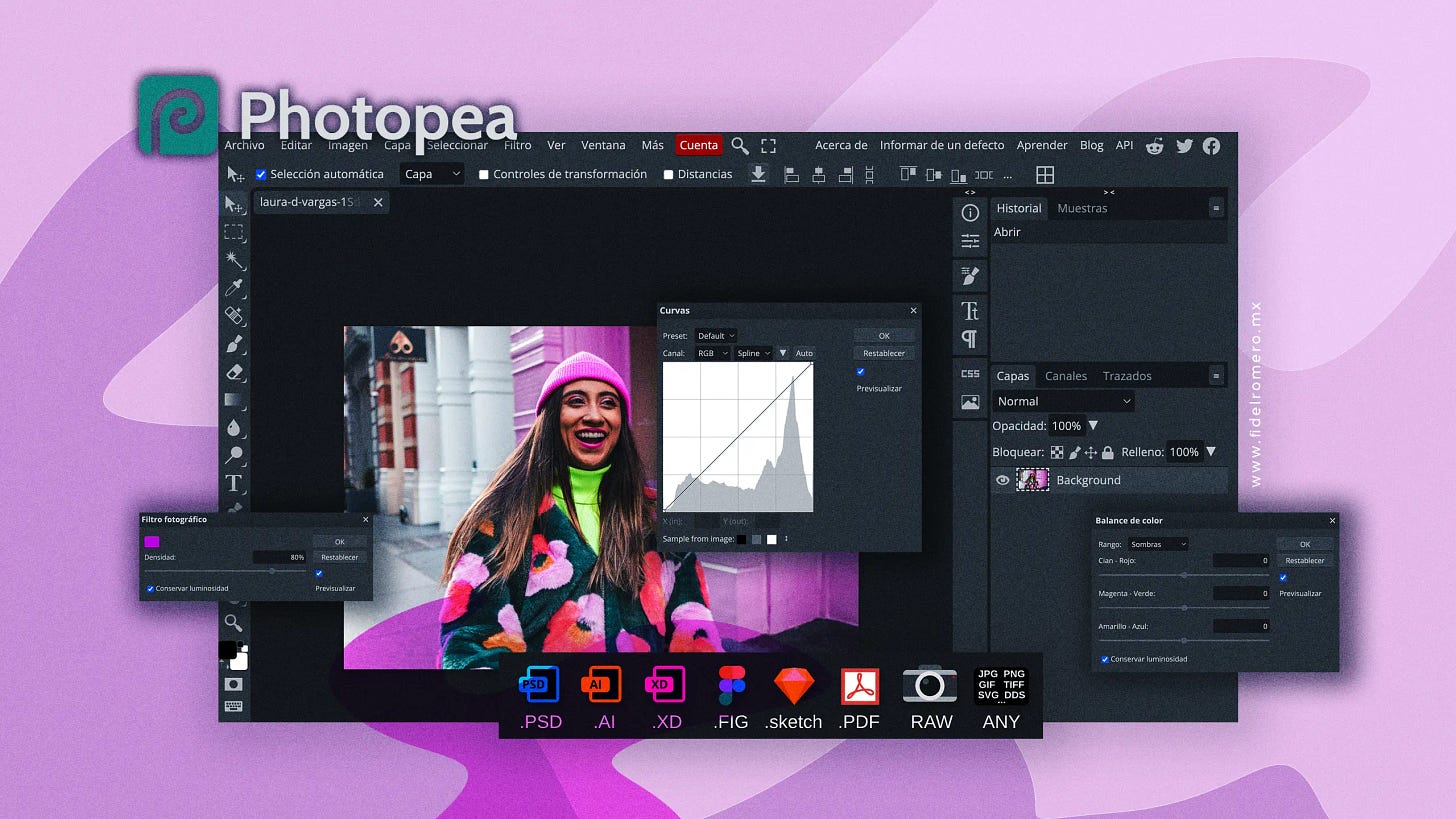Open the Info panel icon
The image size is (1456, 819).
[x=970, y=212]
